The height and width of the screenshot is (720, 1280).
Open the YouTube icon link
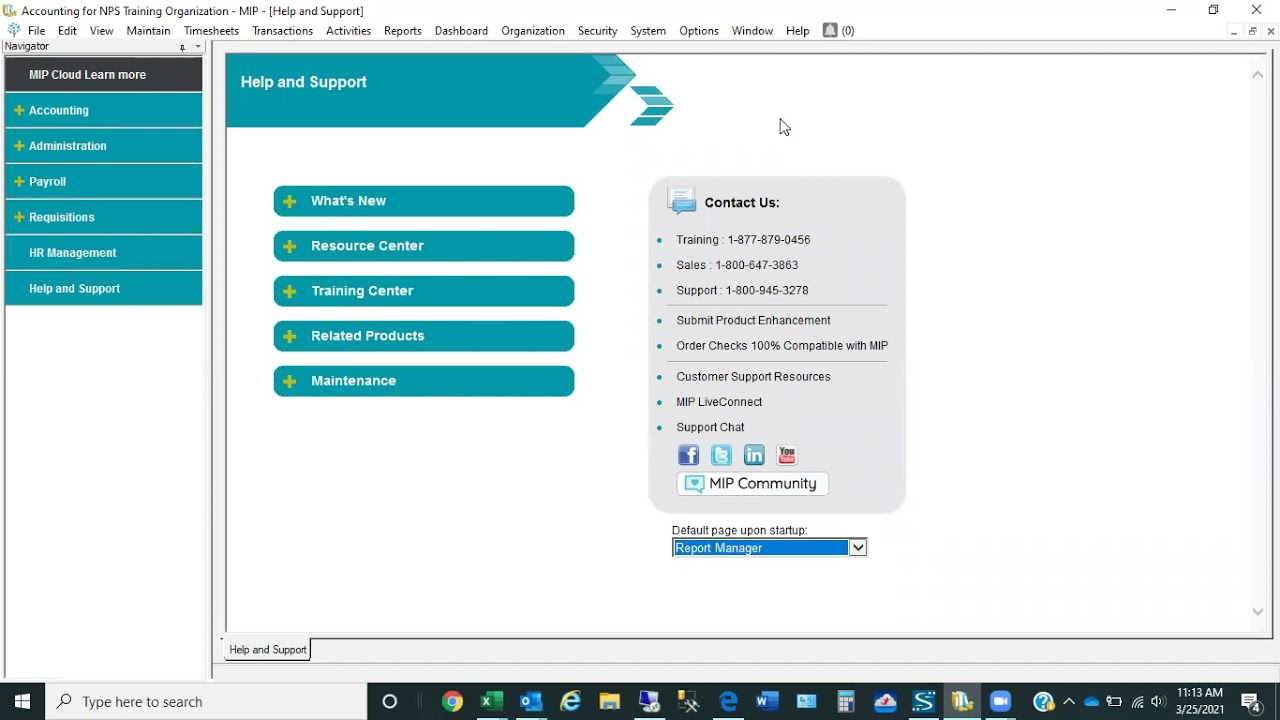(787, 456)
